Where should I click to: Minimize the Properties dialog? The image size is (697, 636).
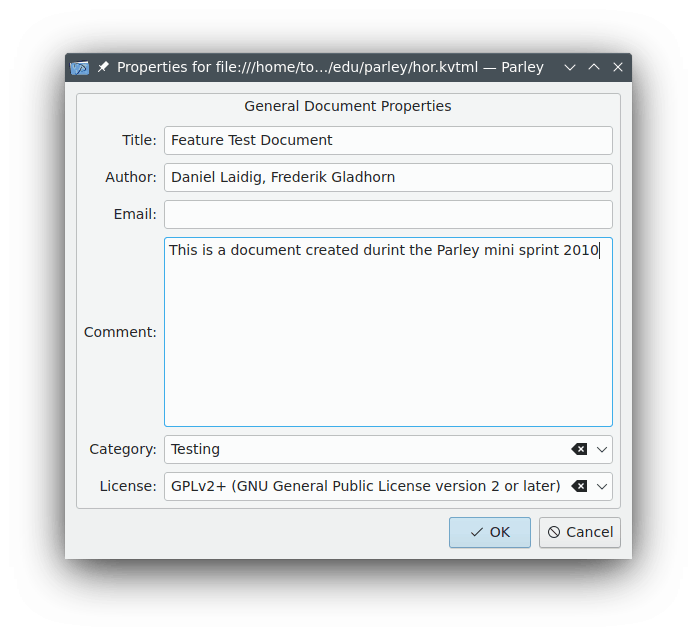pos(570,68)
